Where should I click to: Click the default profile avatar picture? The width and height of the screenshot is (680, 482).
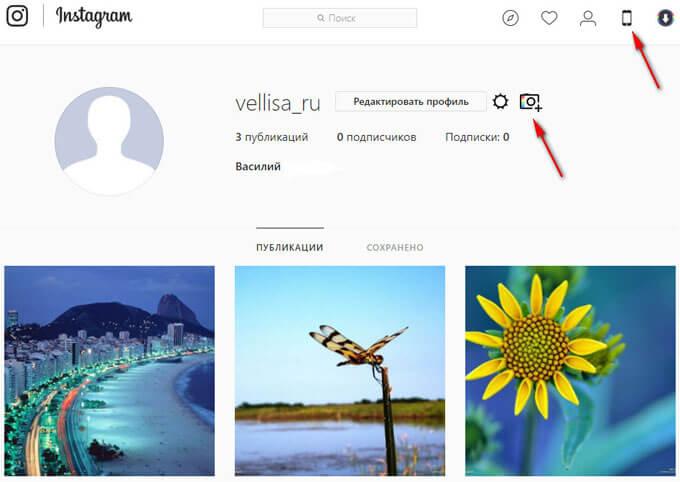[x=109, y=141]
